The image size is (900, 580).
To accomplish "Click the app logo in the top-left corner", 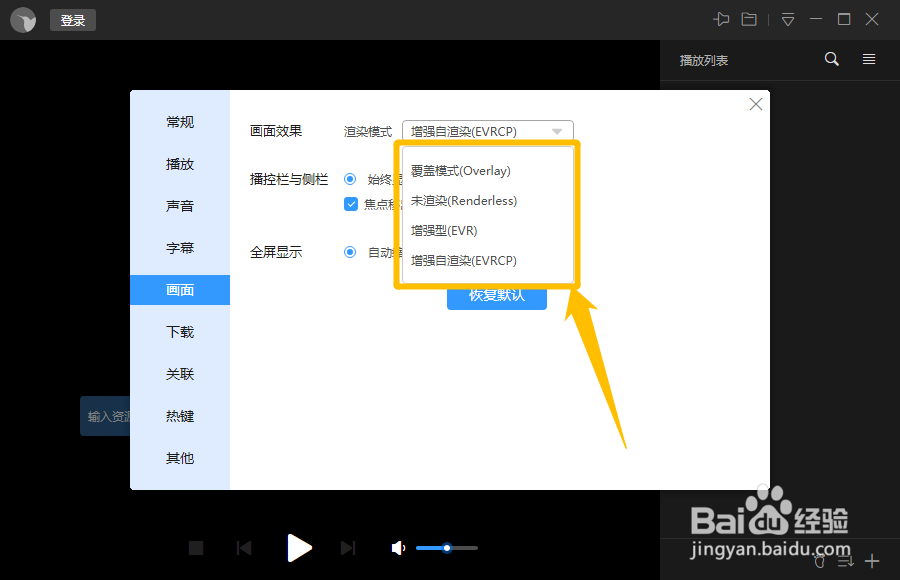I will point(22,19).
